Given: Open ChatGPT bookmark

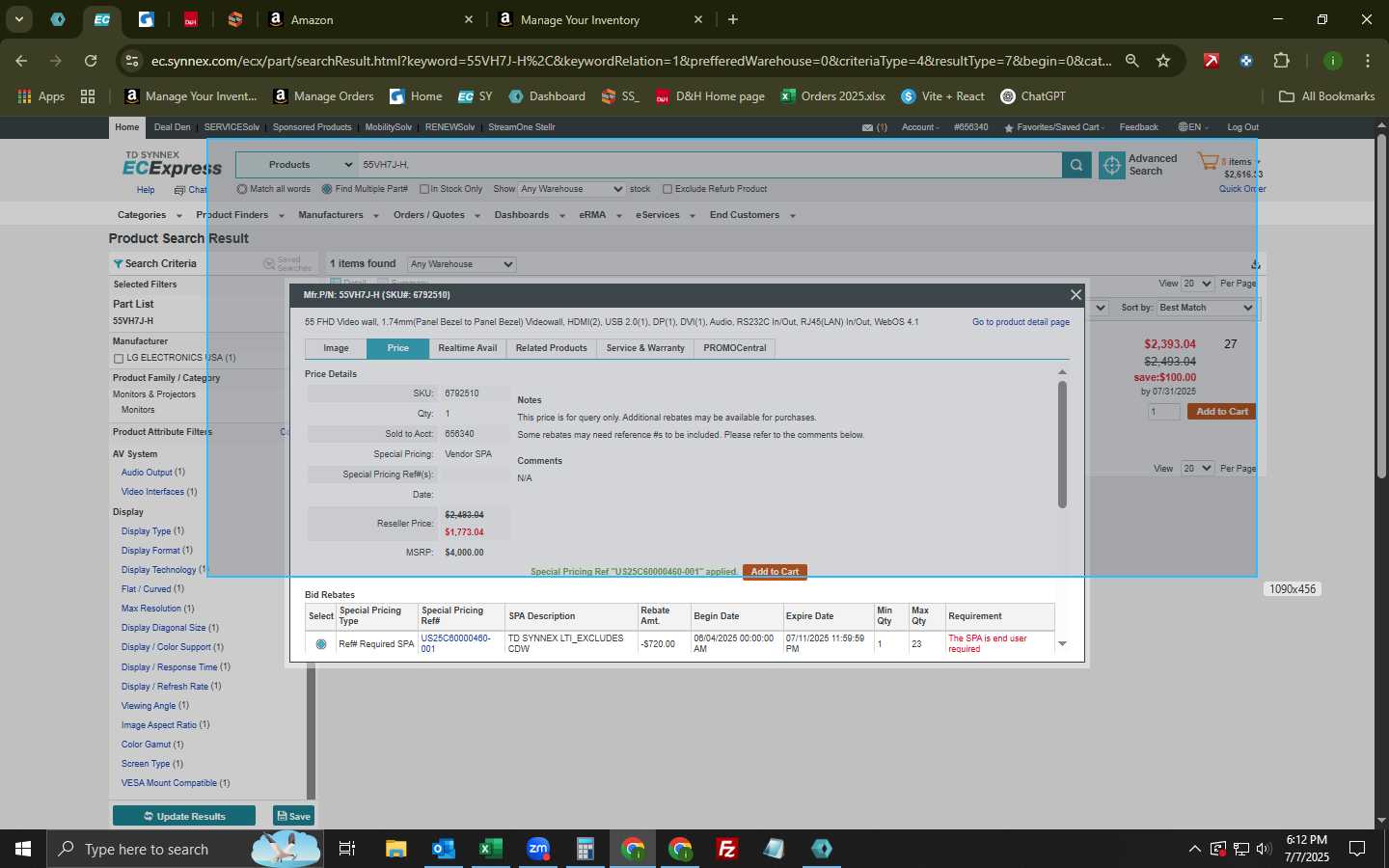Looking at the screenshot, I should (1033, 96).
